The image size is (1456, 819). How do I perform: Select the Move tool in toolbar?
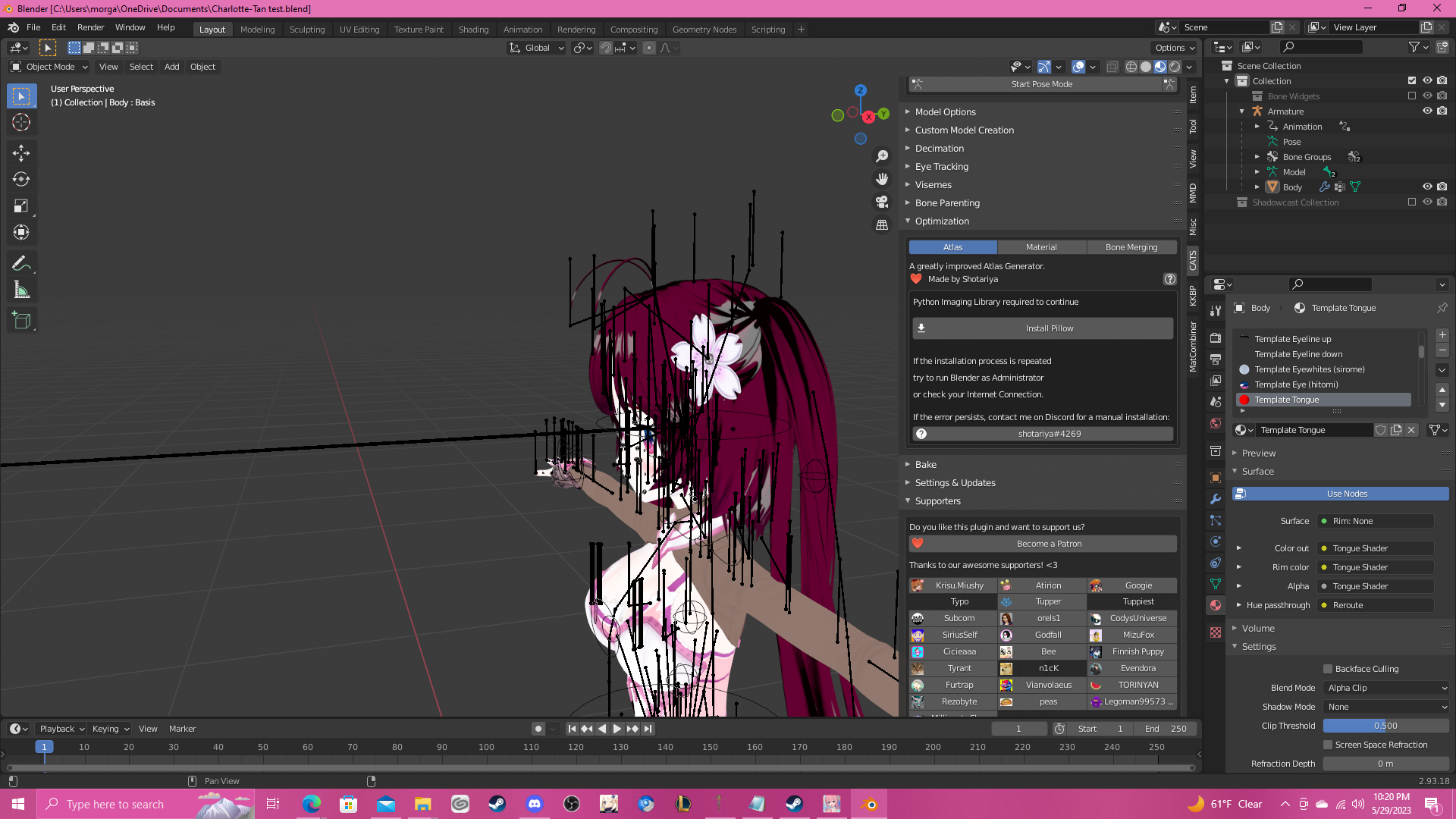[x=21, y=153]
